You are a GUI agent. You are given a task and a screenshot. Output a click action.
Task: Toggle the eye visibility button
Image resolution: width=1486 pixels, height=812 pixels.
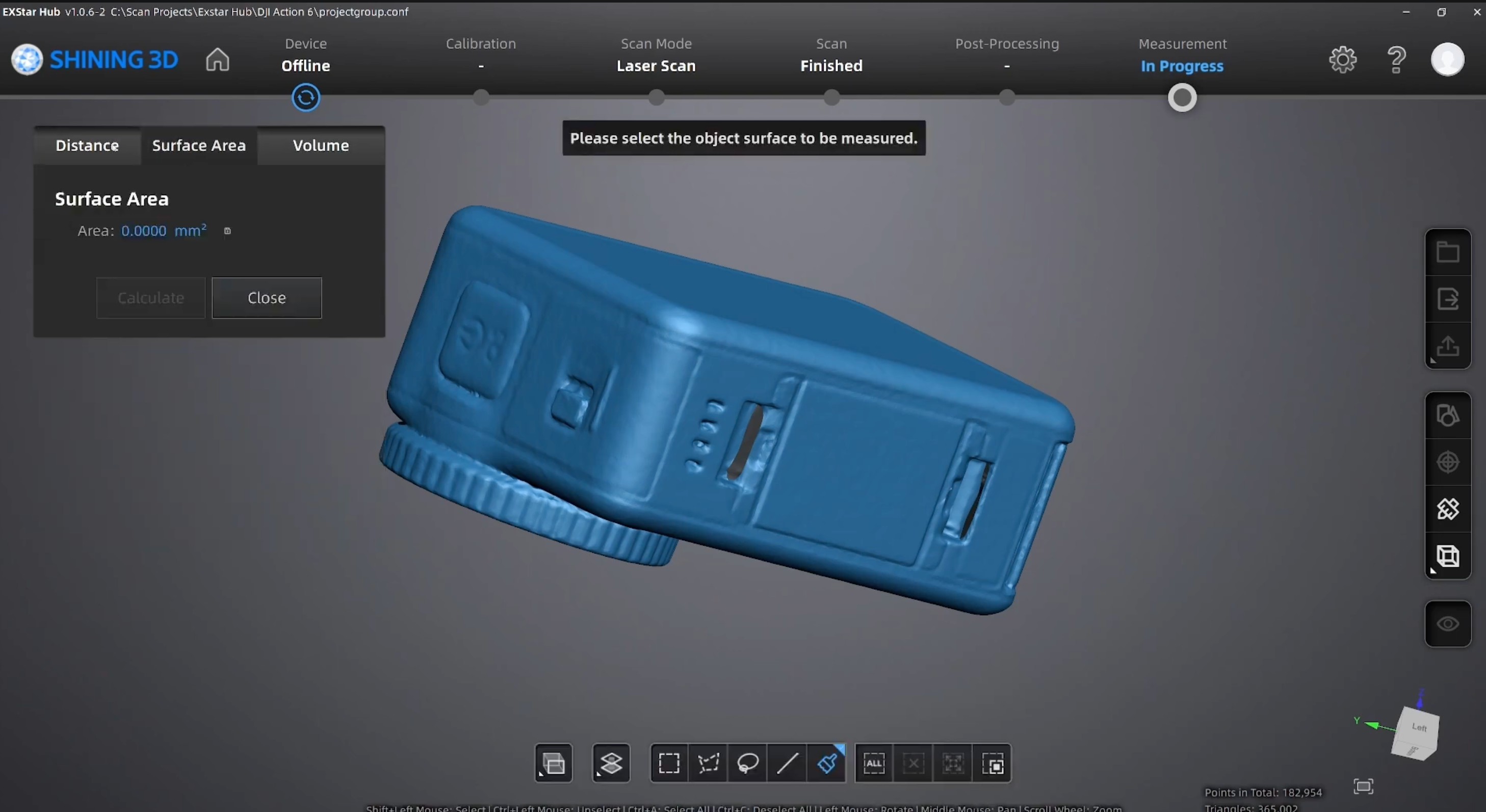(1447, 623)
